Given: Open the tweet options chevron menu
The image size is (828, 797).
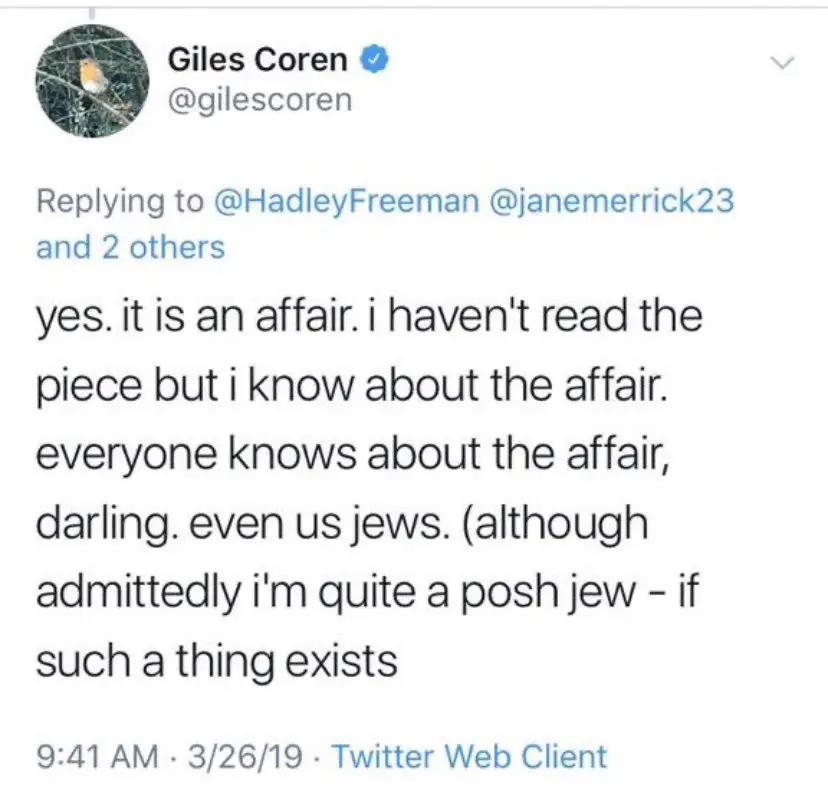Looking at the screenshot, I should click(x=782, y=64).
